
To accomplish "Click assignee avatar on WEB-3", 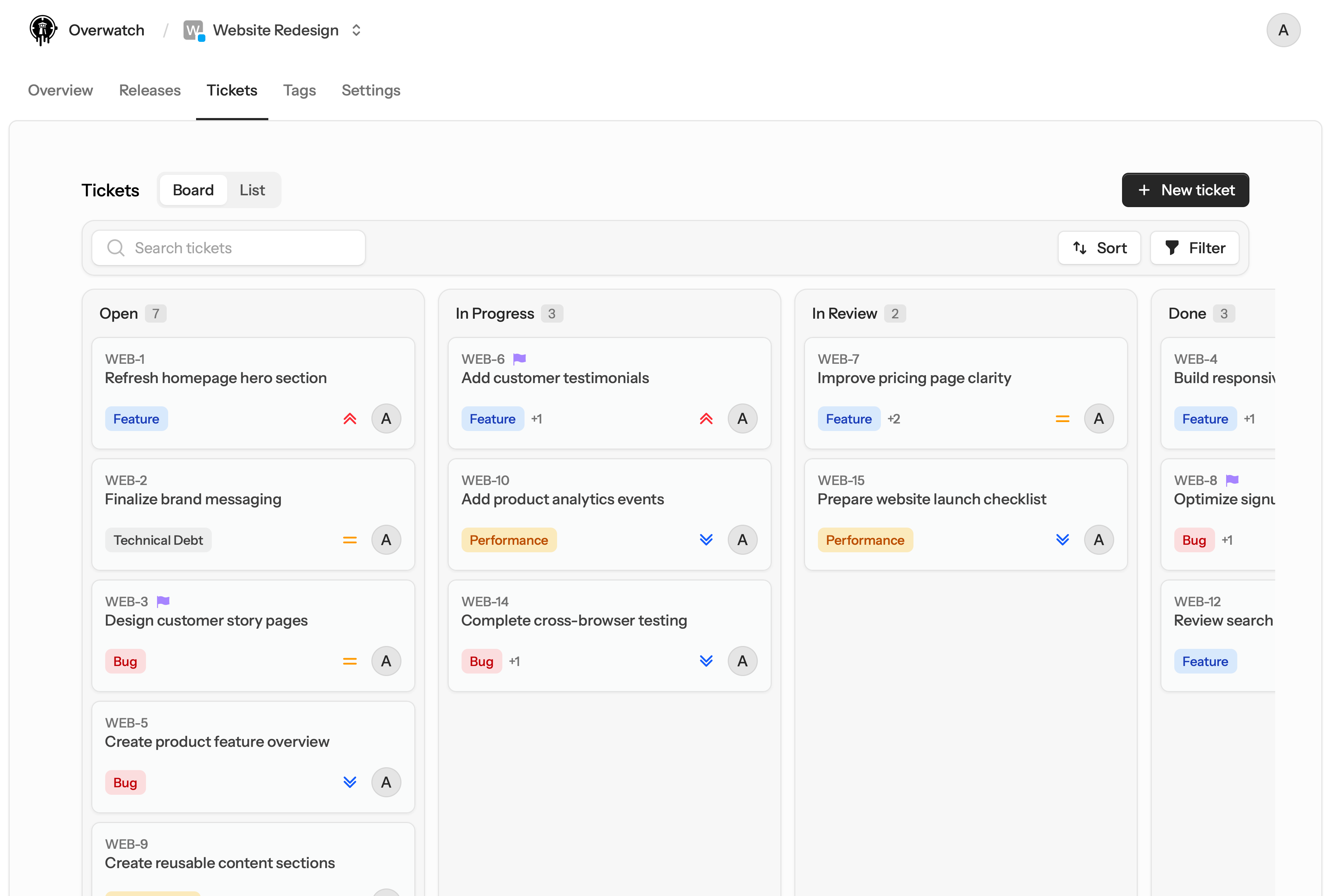I will (386, 661).
